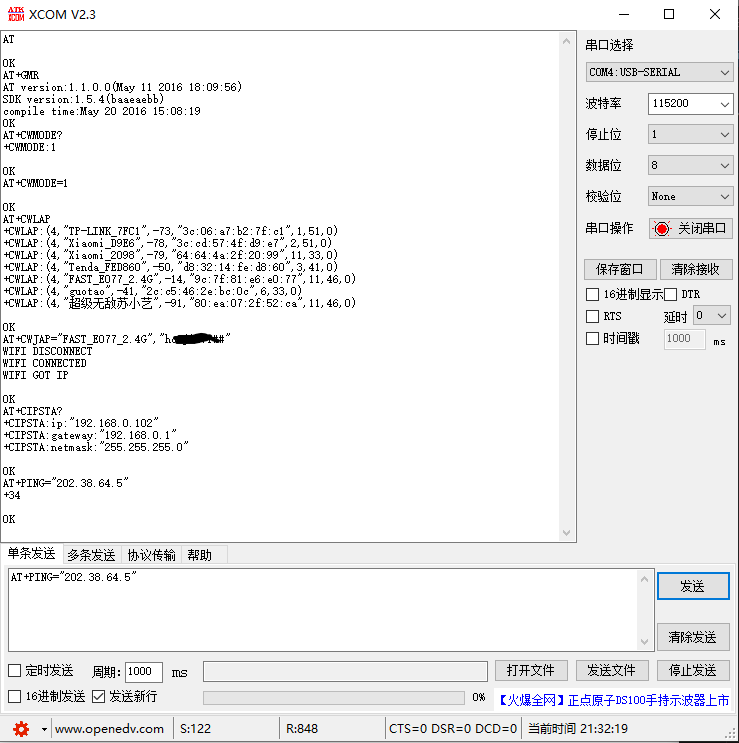Image resolution: width=739 pixels, height=743 pixels.
Task: Click the receive window scroll down arrow
Action: (567, 533)
